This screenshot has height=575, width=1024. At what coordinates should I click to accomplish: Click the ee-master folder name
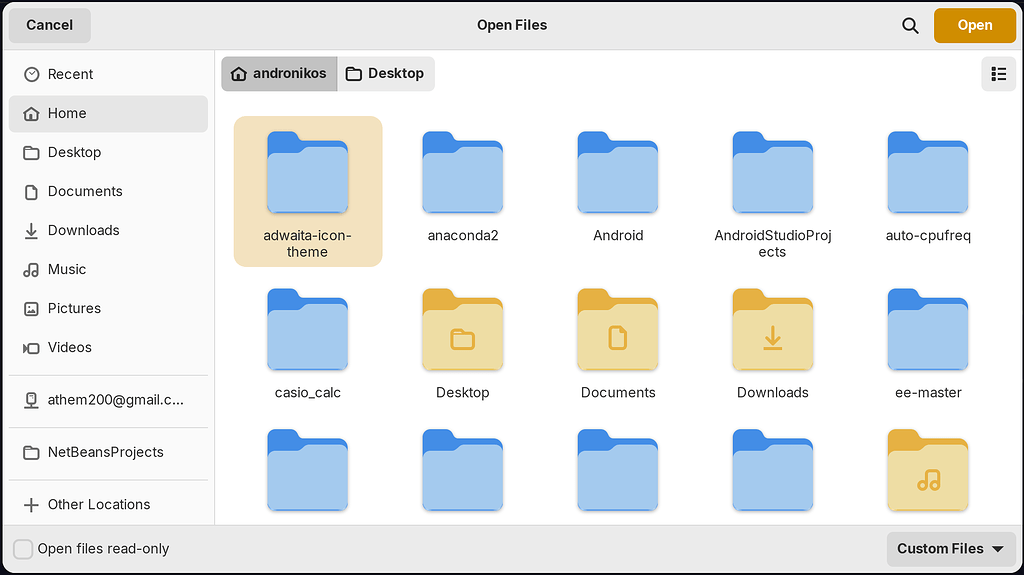coord(928,393)
